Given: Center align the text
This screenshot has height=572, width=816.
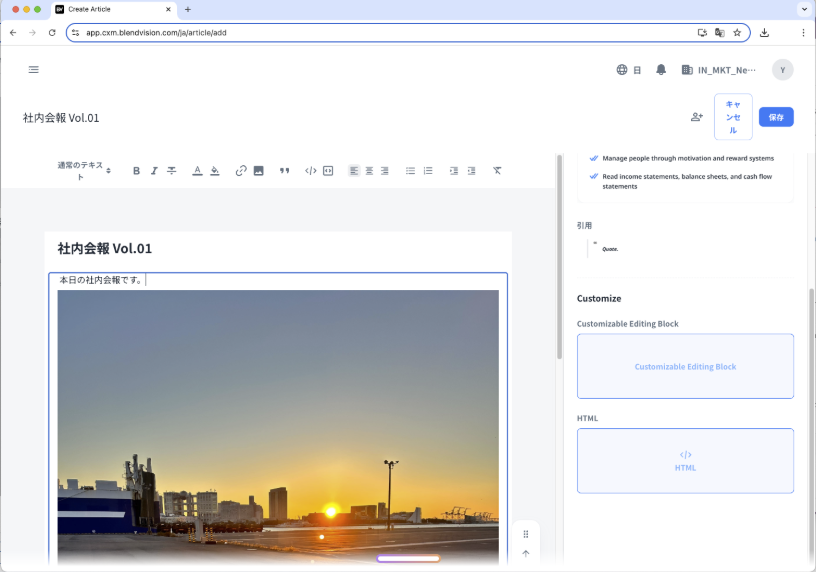Looking at the screenshot, I should pyautogui.click(x=369, y=171).
